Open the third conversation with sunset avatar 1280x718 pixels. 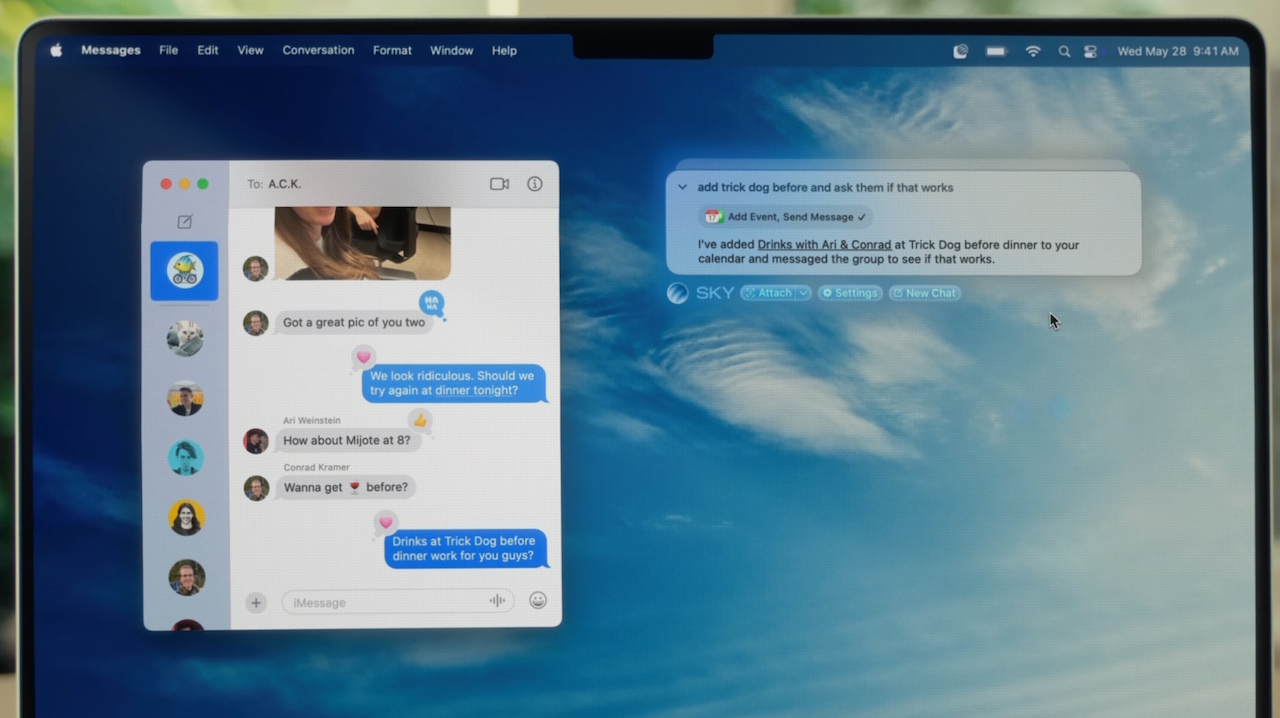click(x=185, y=398)
